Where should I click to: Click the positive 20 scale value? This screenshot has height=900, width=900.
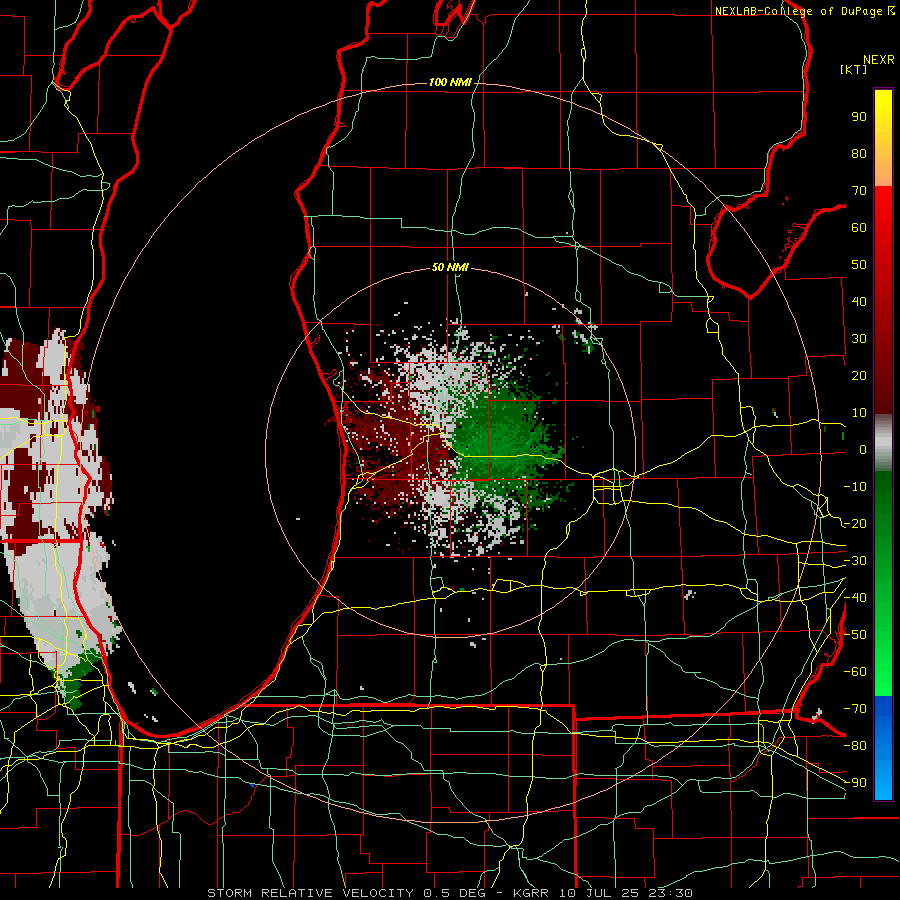(859, 376)
